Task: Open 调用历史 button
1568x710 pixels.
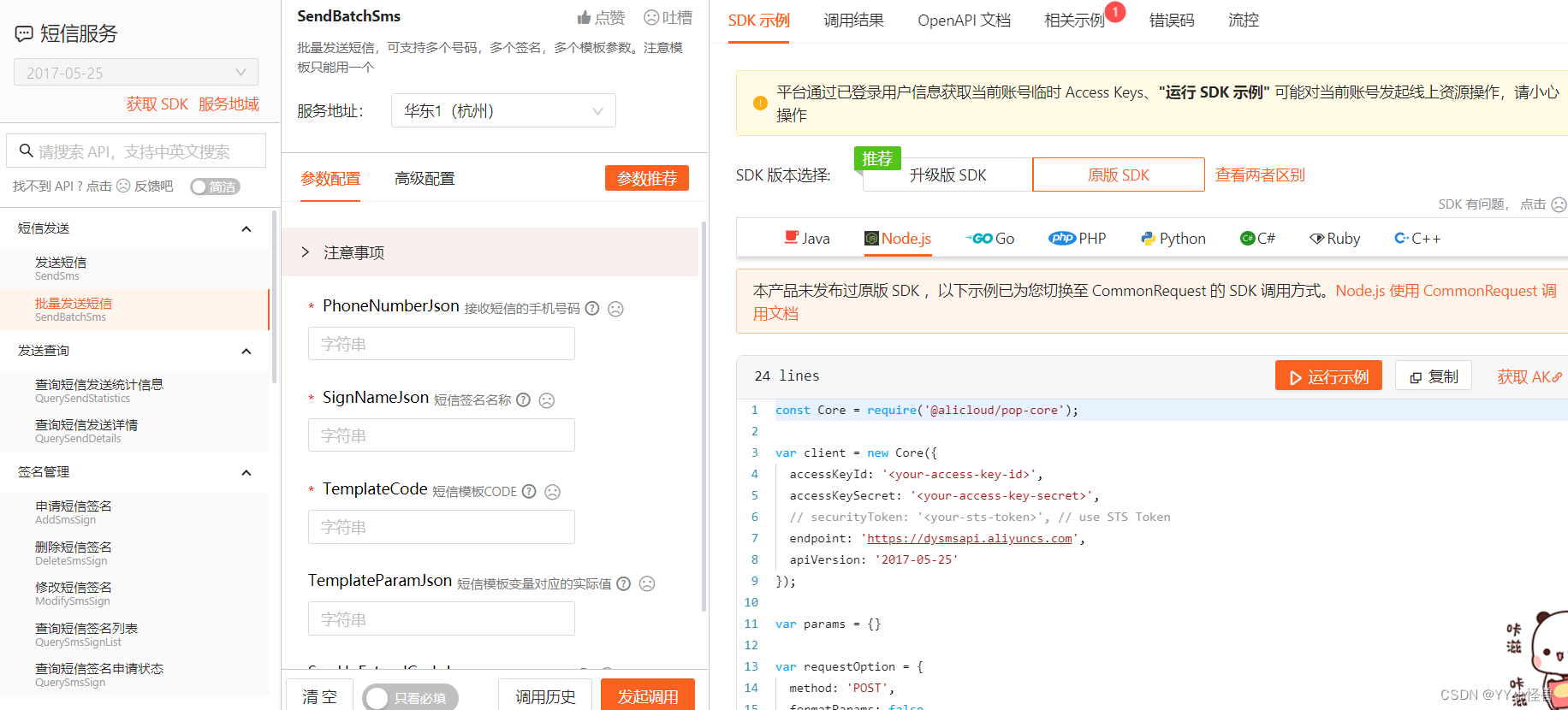Action: click(x=545, y=696)
